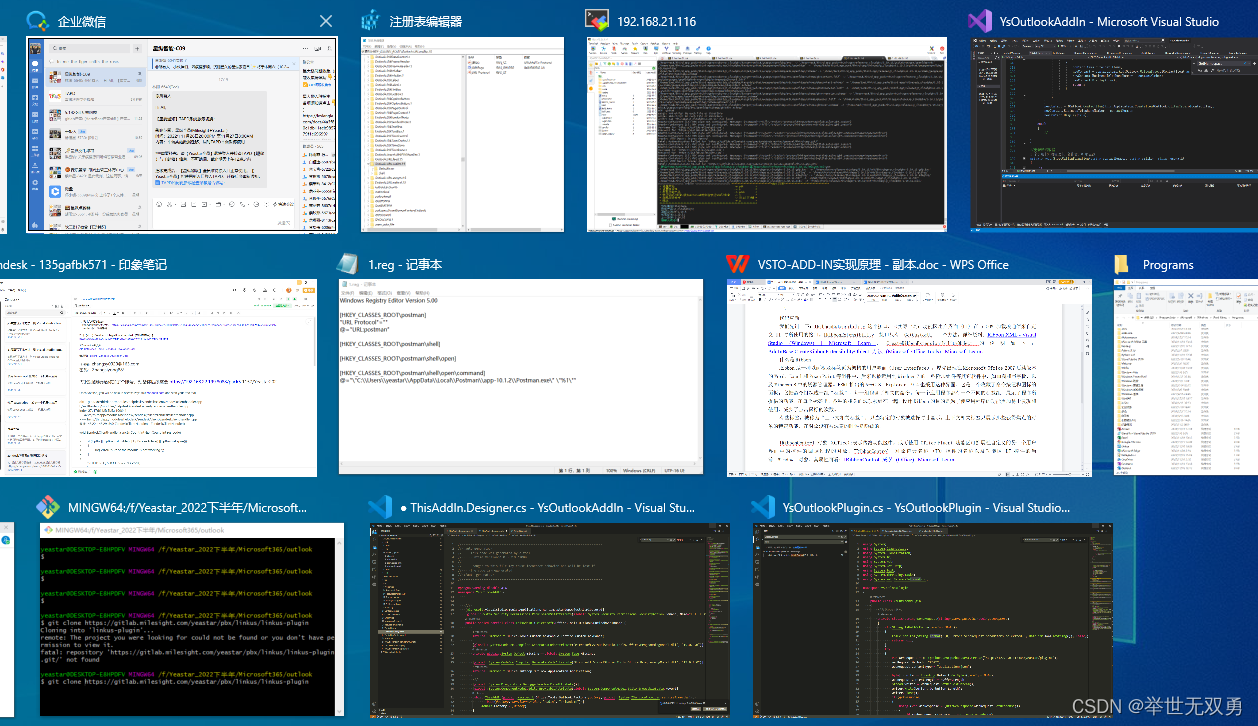
Task: Click the title text 'Programs'
Action: 1168,265
